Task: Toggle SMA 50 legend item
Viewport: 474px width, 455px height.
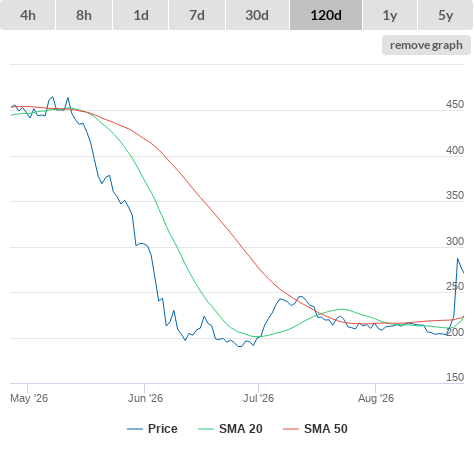Action: 315,429
